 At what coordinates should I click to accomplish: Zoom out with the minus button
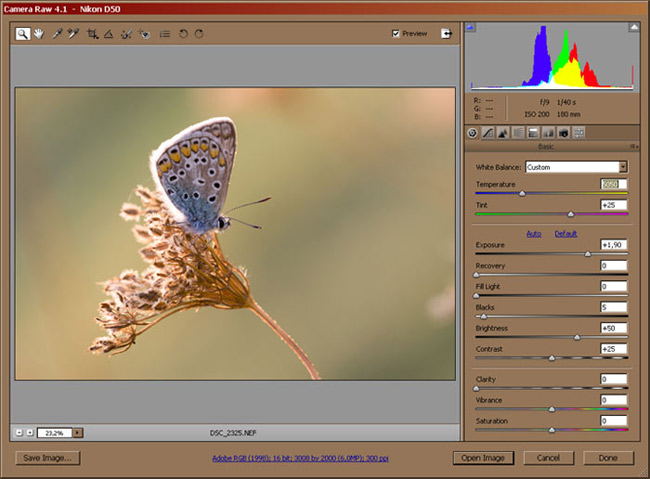coord(19,433)
